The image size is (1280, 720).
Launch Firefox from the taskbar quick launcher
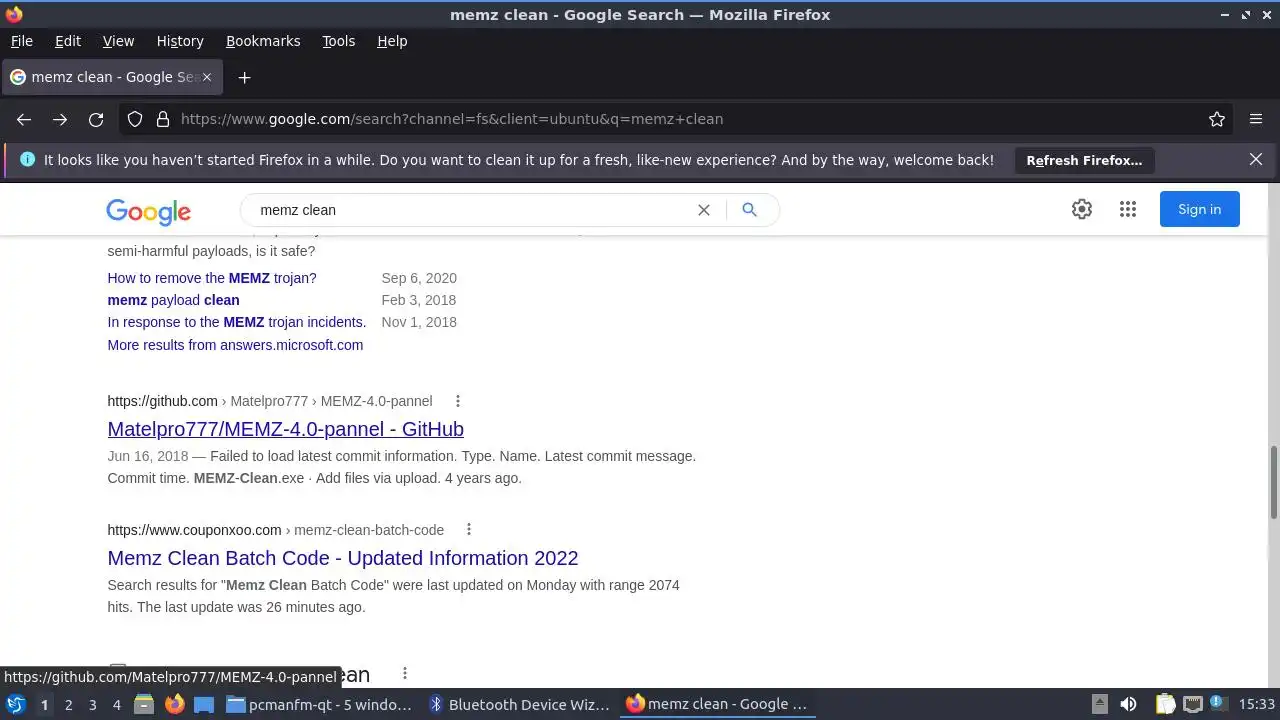[175, 704]
